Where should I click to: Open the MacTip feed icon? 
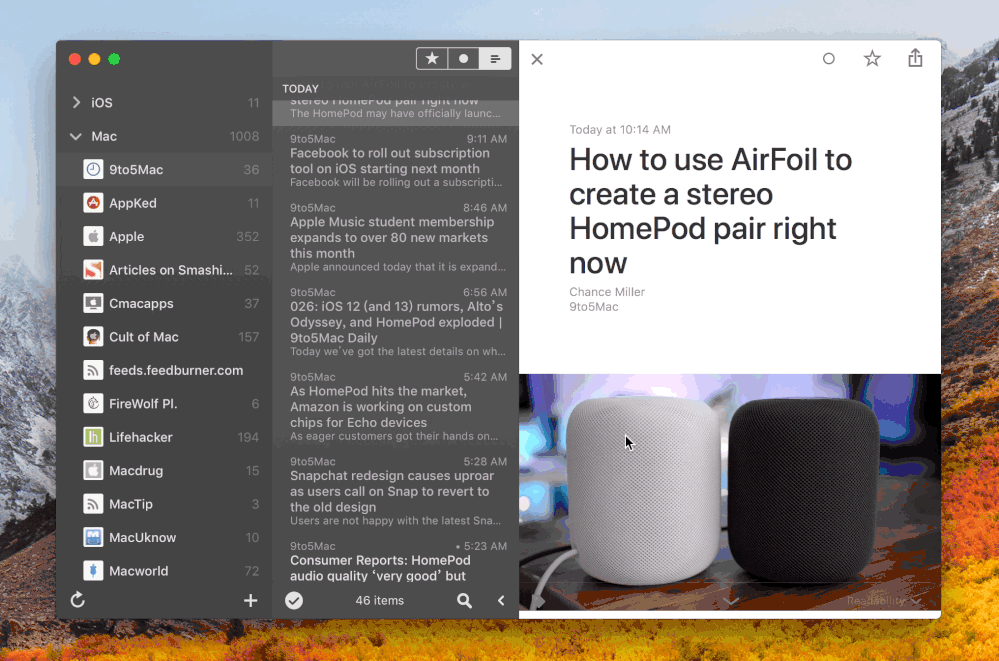pyautogui.click(x=93, y=504)
